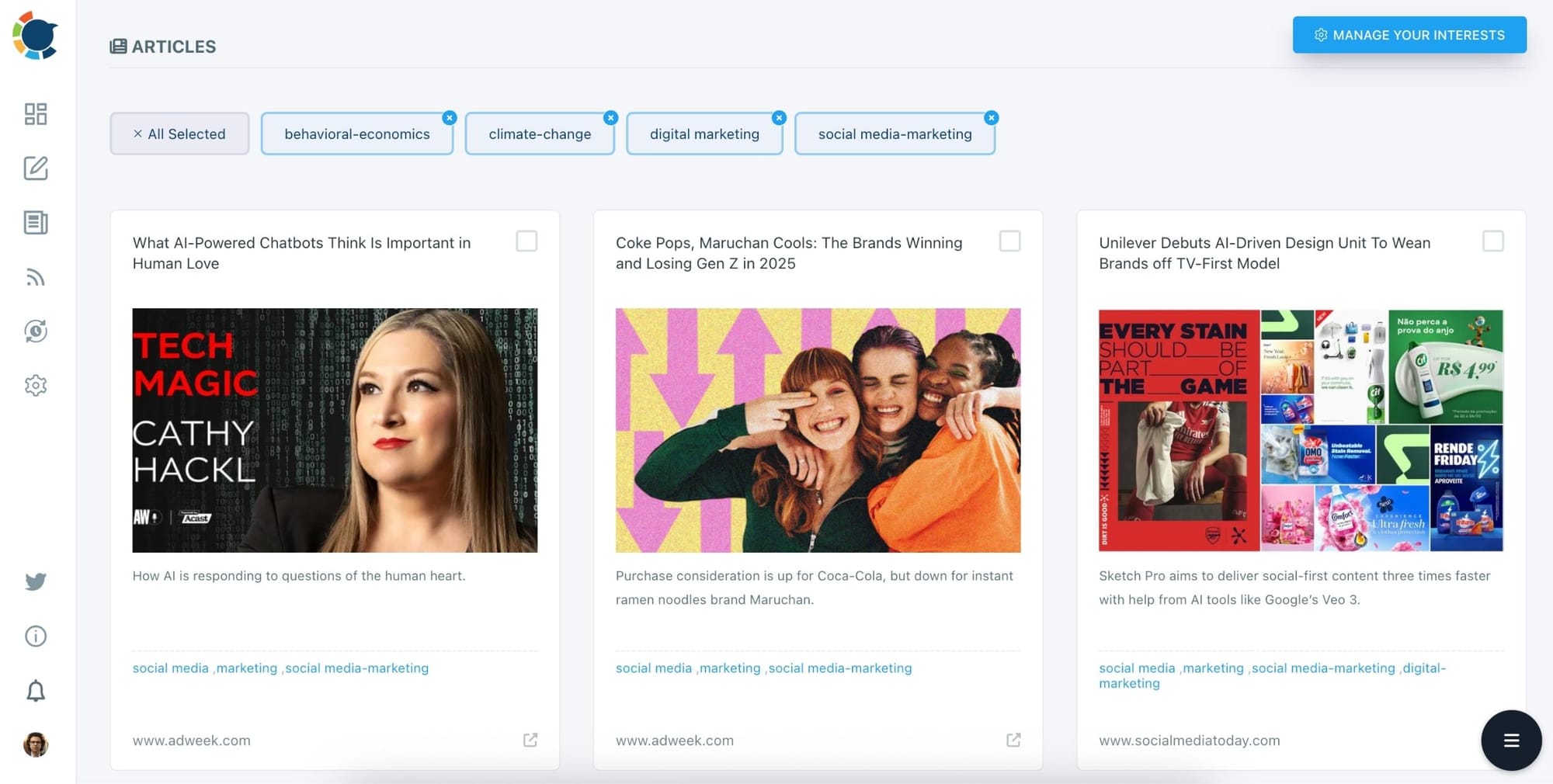This screenshot has width=1553, height=784.
Task: Select the Coke Pops article checkbox
Action: tap(1010, 241)
